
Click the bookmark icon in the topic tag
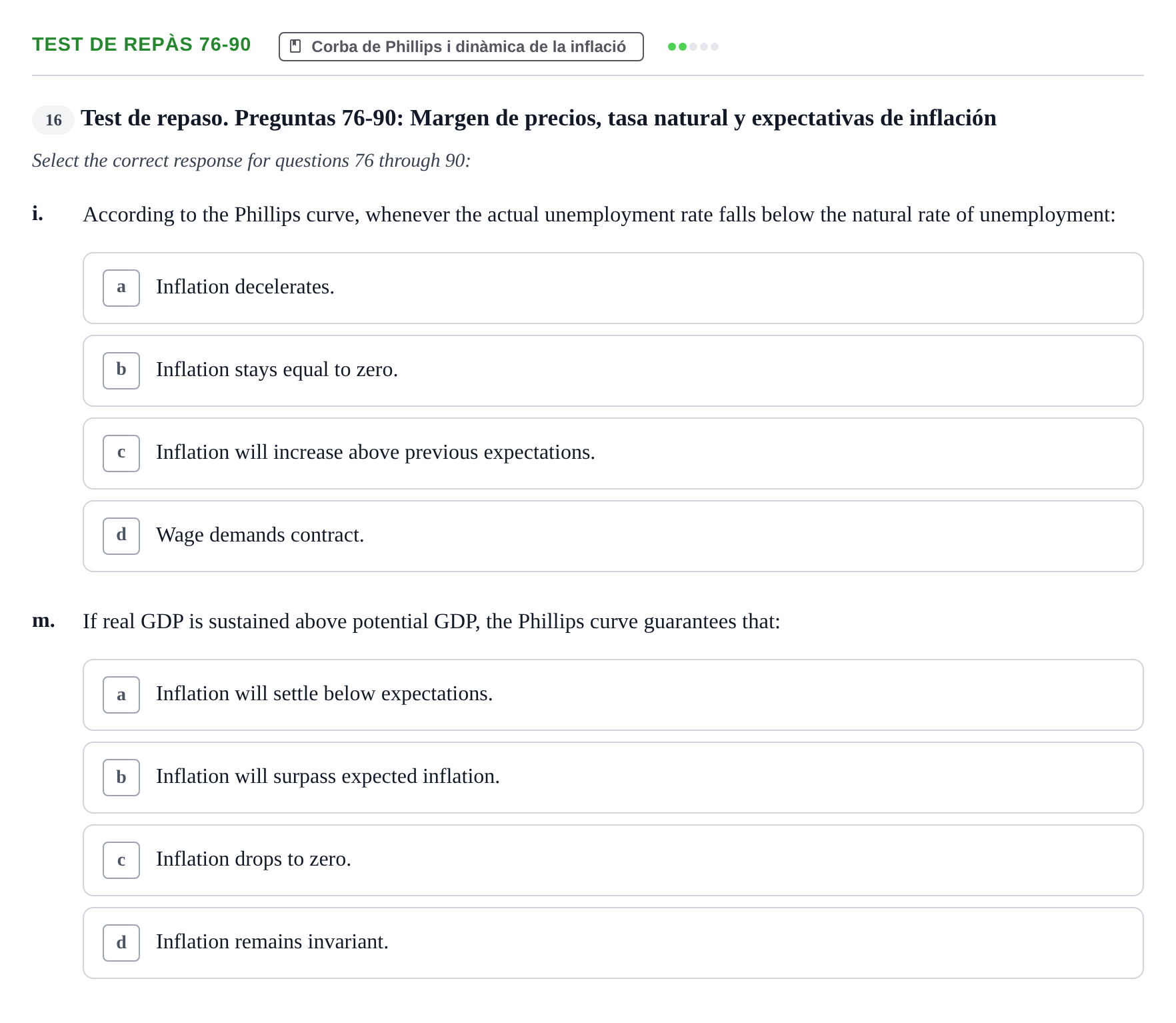pos(295,47)
